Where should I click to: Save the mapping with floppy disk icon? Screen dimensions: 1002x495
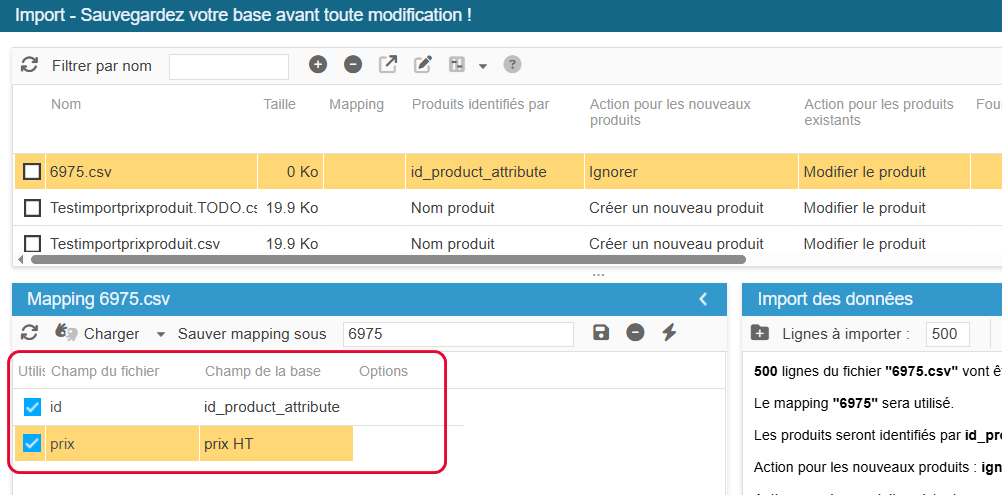click(x=601, y=333)
